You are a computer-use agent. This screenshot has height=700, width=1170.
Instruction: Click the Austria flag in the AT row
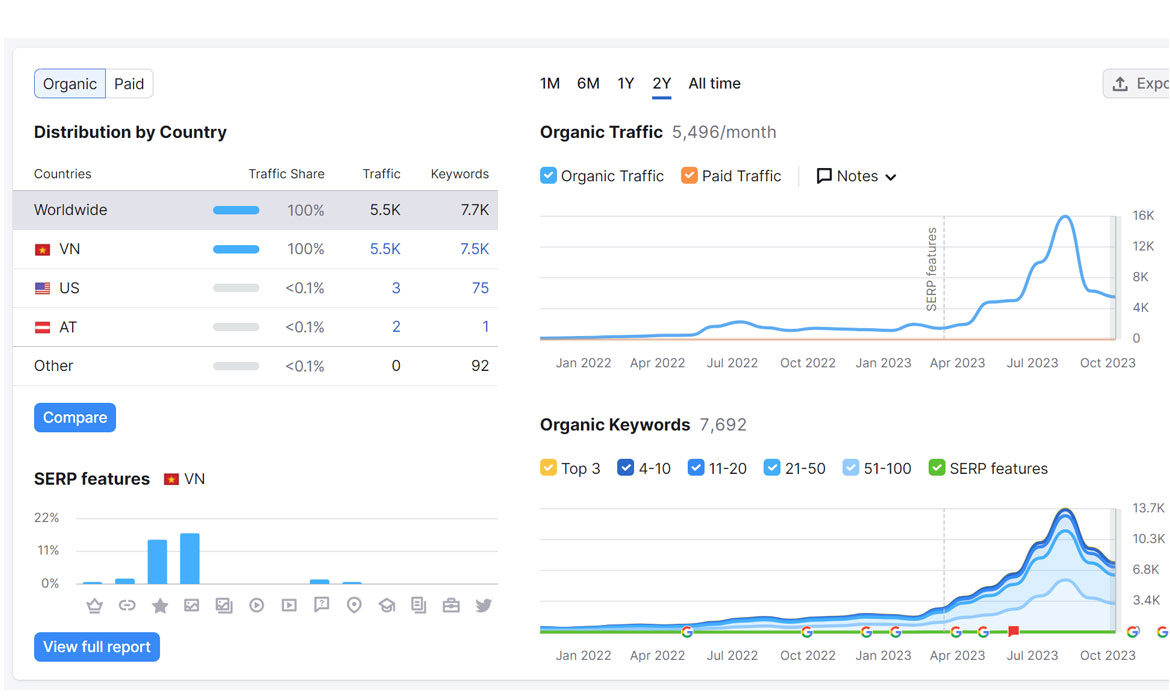pos(43,327)
